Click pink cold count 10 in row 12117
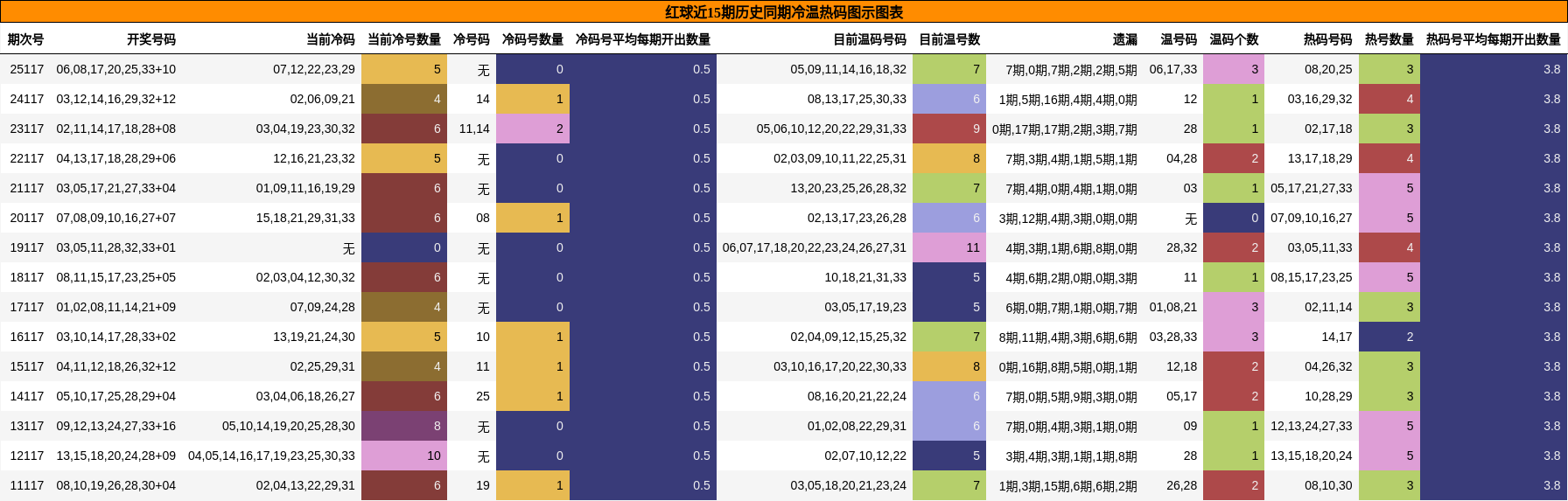The image size is (1568, 501). tap(404, 456)
